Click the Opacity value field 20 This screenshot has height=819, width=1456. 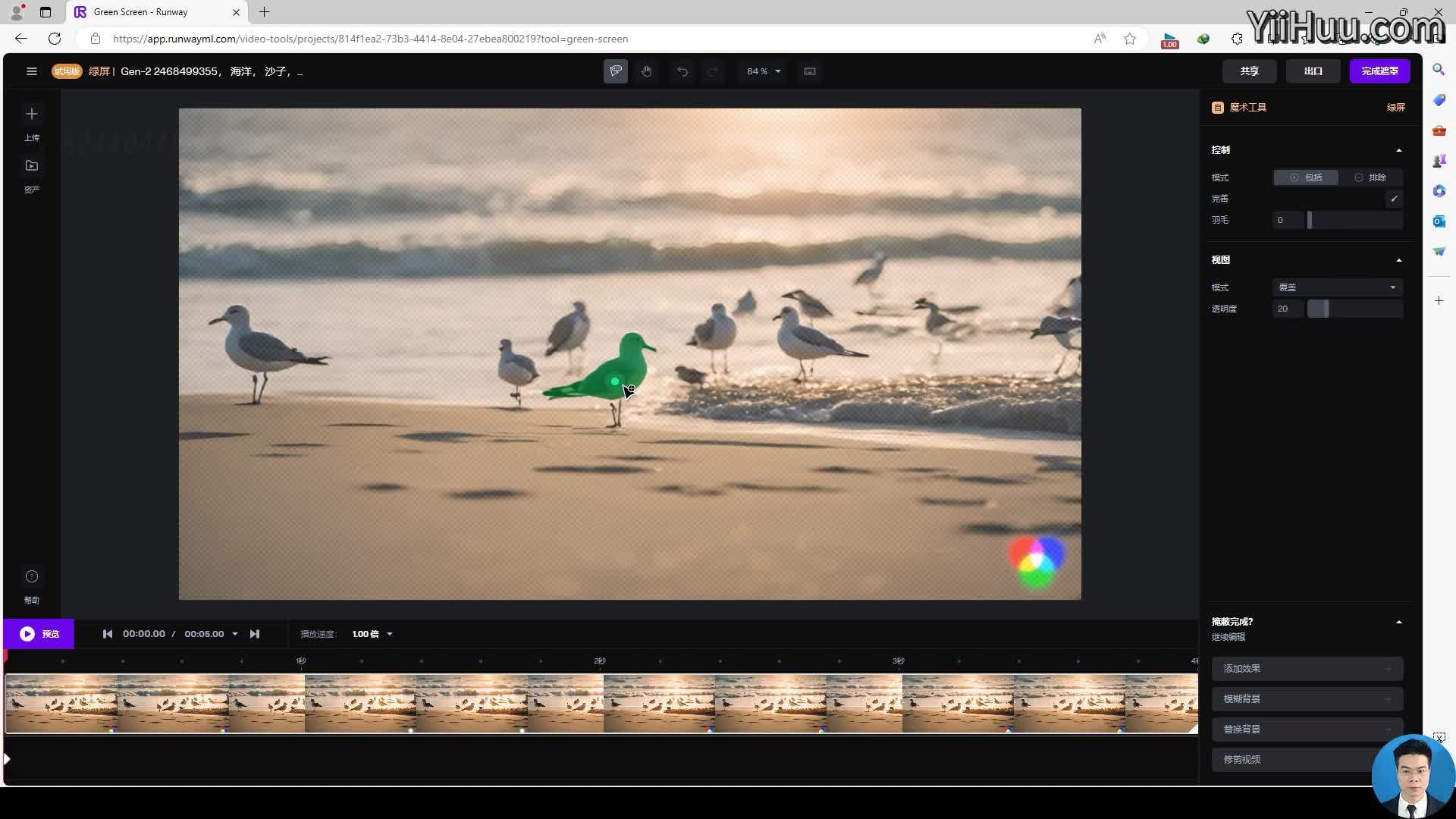(x=1288, y=309)
